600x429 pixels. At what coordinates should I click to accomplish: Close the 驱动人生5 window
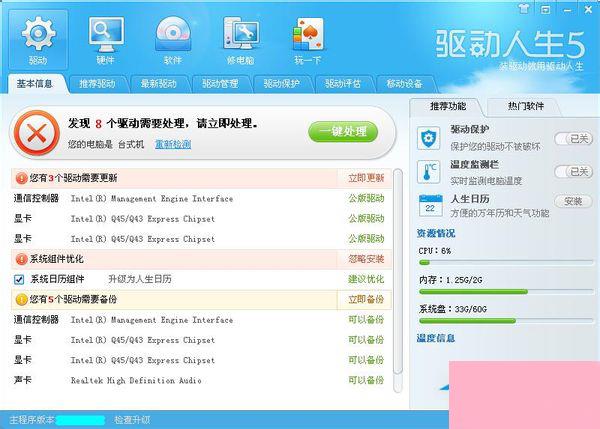(x=589, y=10)
